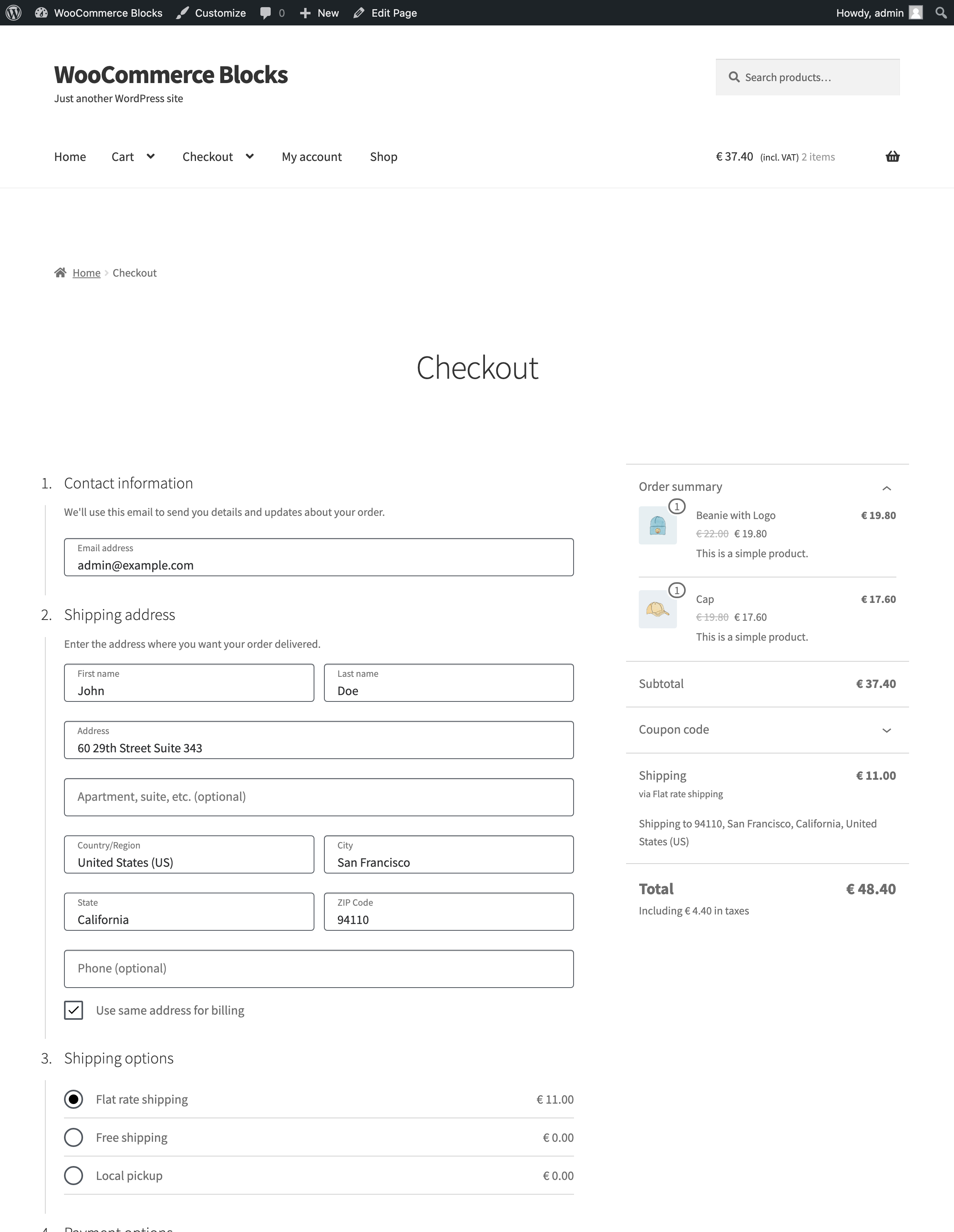This screenshot has width=954, height=1232.
Task: Click the City field
Action: (448, 854)
